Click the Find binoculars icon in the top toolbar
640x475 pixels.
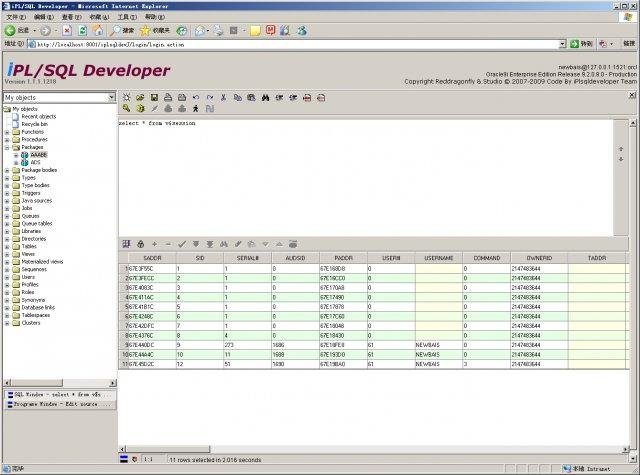tap(265, 98)
